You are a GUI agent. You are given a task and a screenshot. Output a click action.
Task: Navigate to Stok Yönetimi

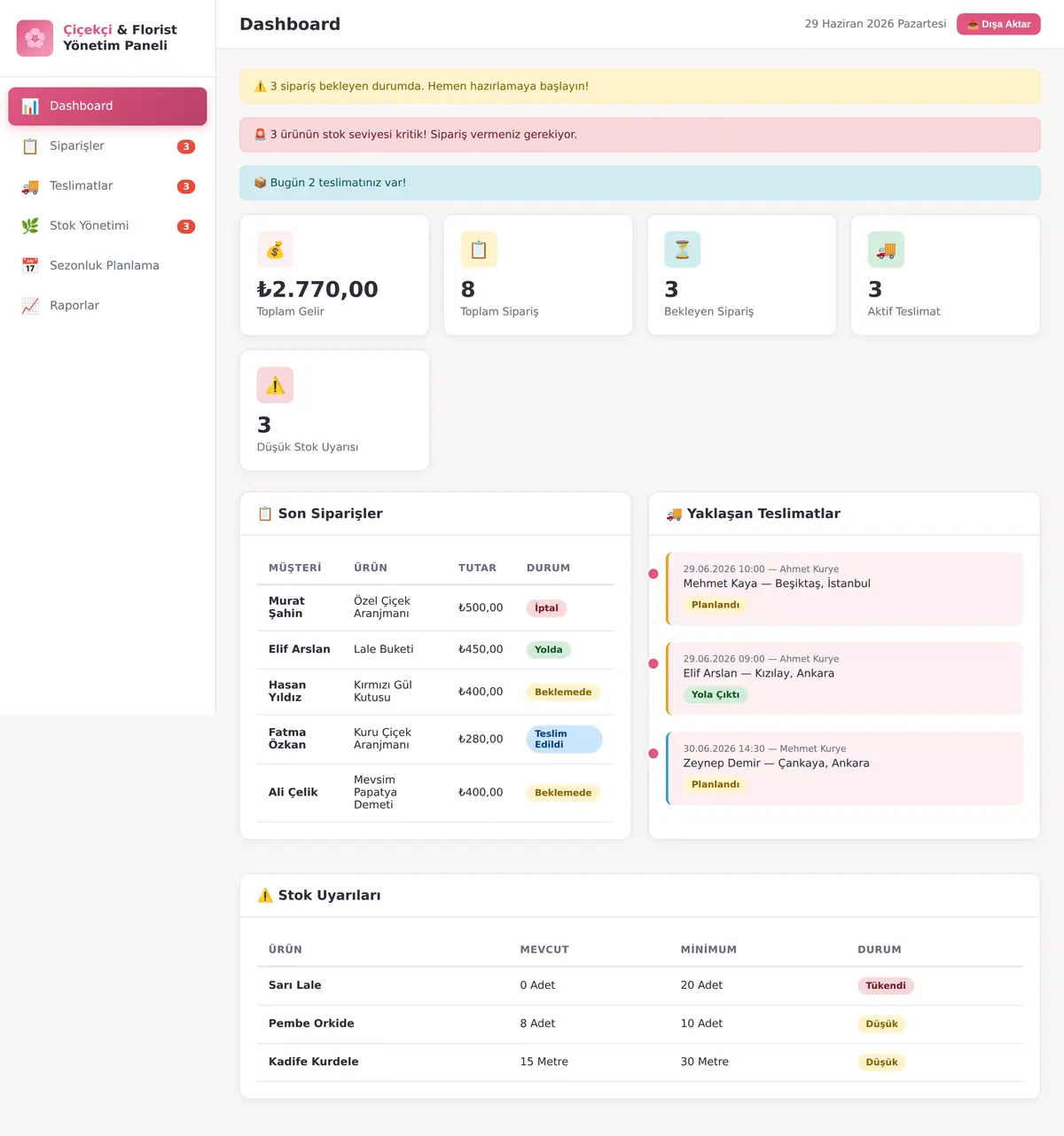[x=107, y=226]
